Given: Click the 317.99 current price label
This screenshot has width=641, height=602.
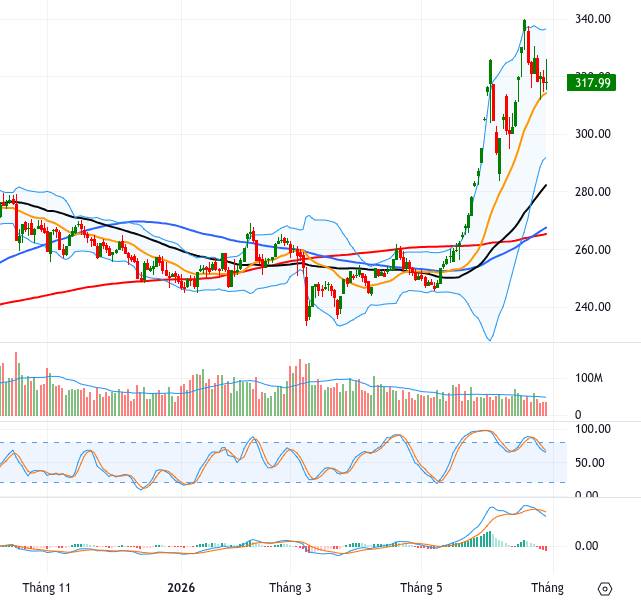Looking at the screenshot, I should (591, 83).
